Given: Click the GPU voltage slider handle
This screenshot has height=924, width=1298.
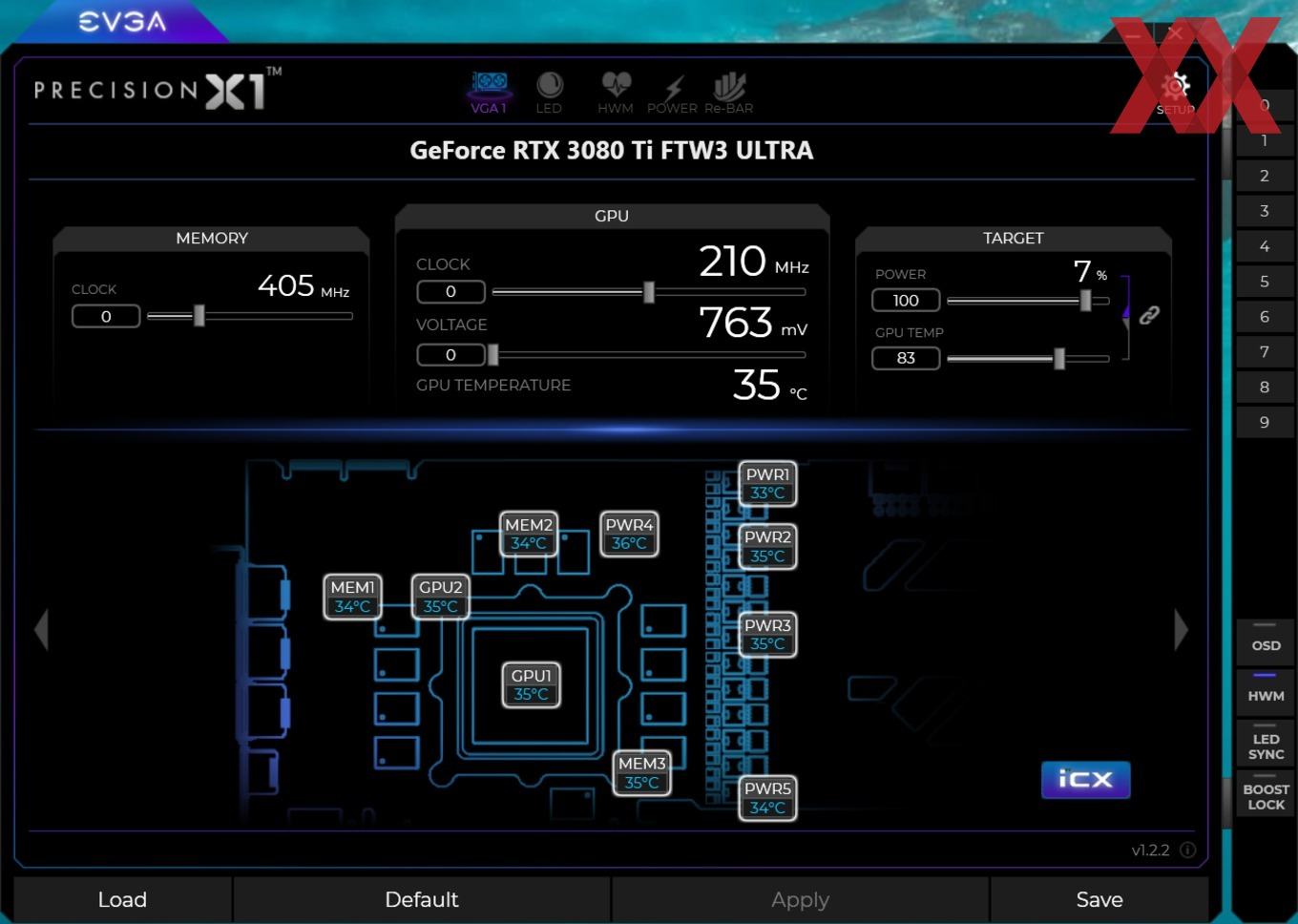Looking at the screenshot, I should click(492, 355).
